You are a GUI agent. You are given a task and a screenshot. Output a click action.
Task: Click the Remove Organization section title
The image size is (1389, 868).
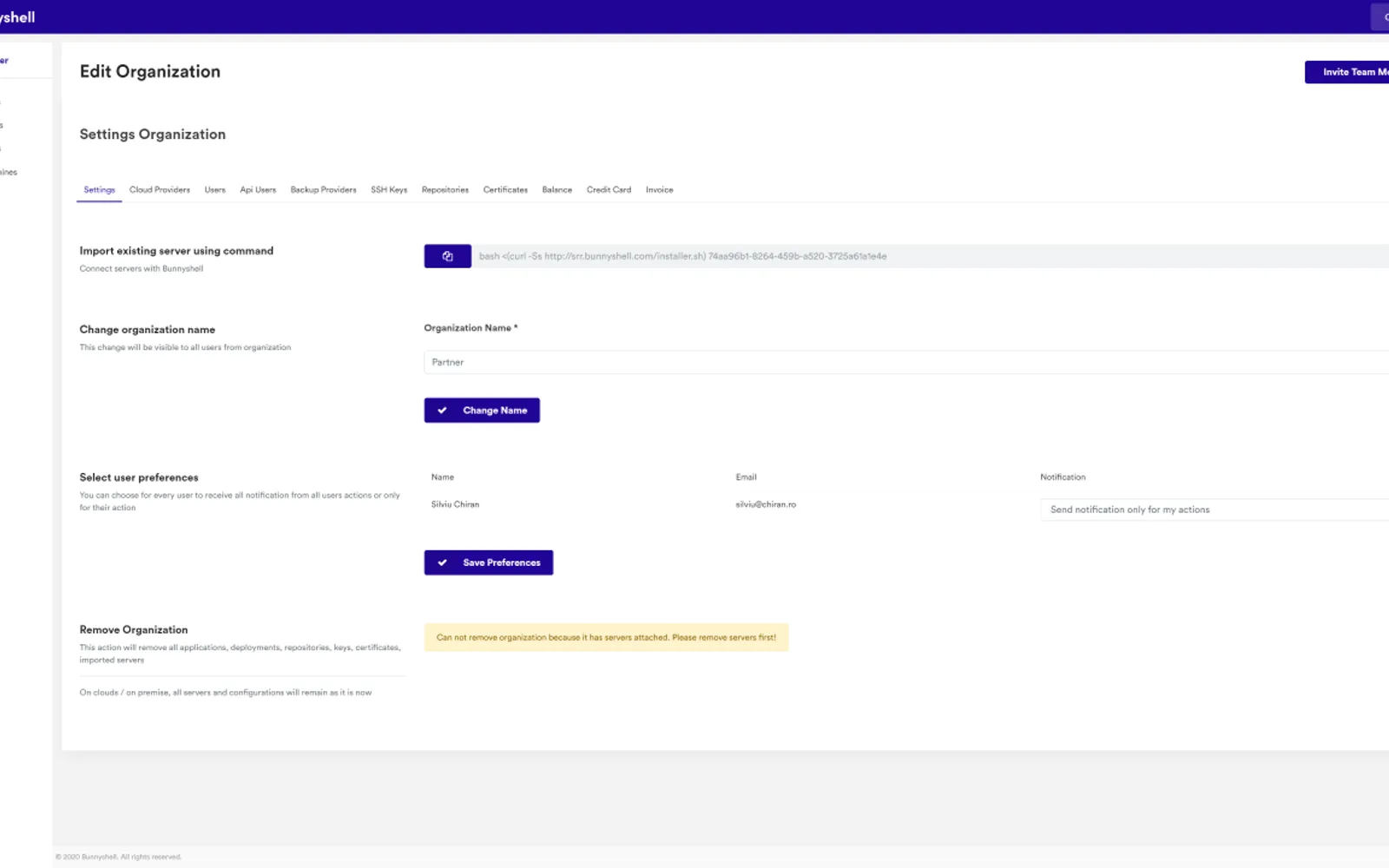point(134,629)
